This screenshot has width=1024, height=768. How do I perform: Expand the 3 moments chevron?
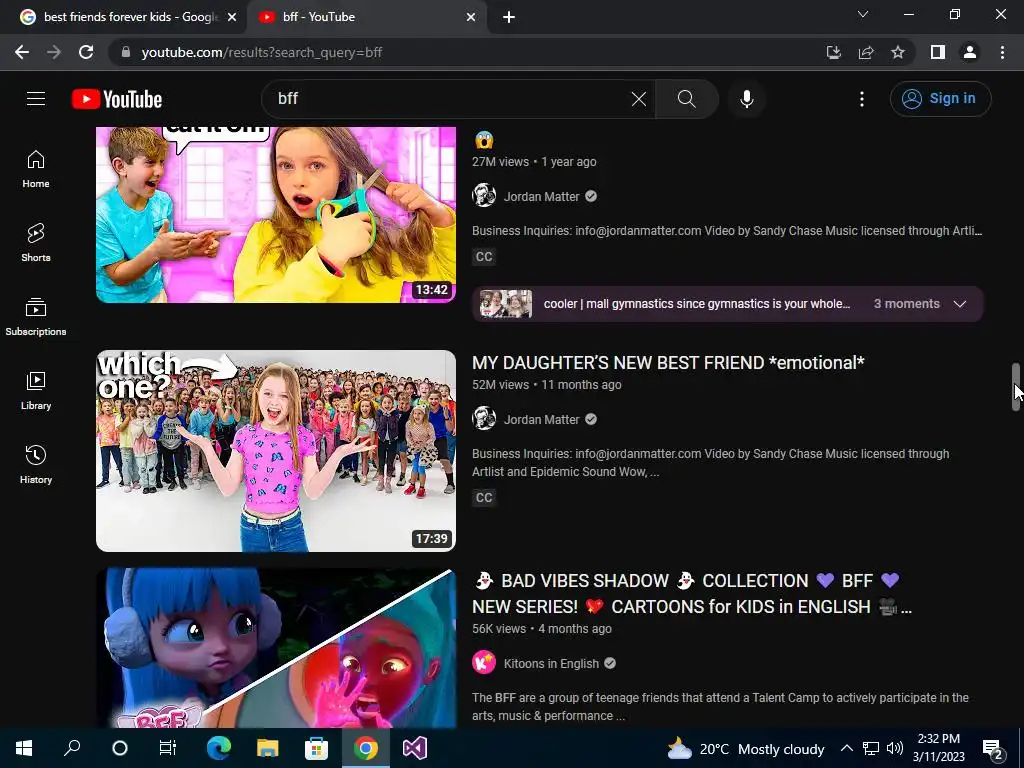click(960, 304)
